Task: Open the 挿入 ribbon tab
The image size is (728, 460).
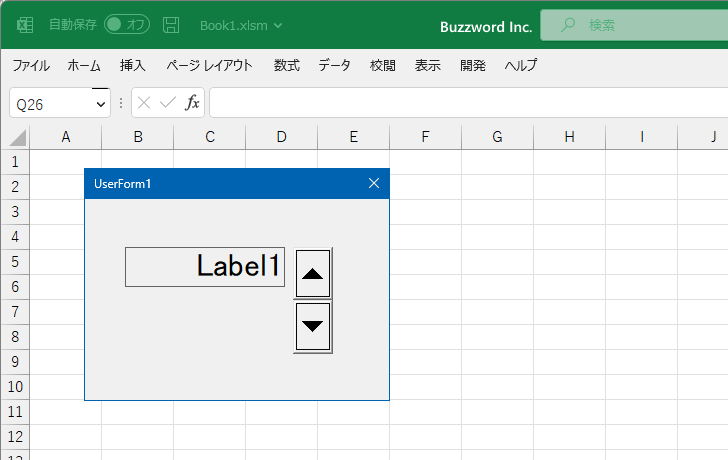Action: click(x=133, y=65)
